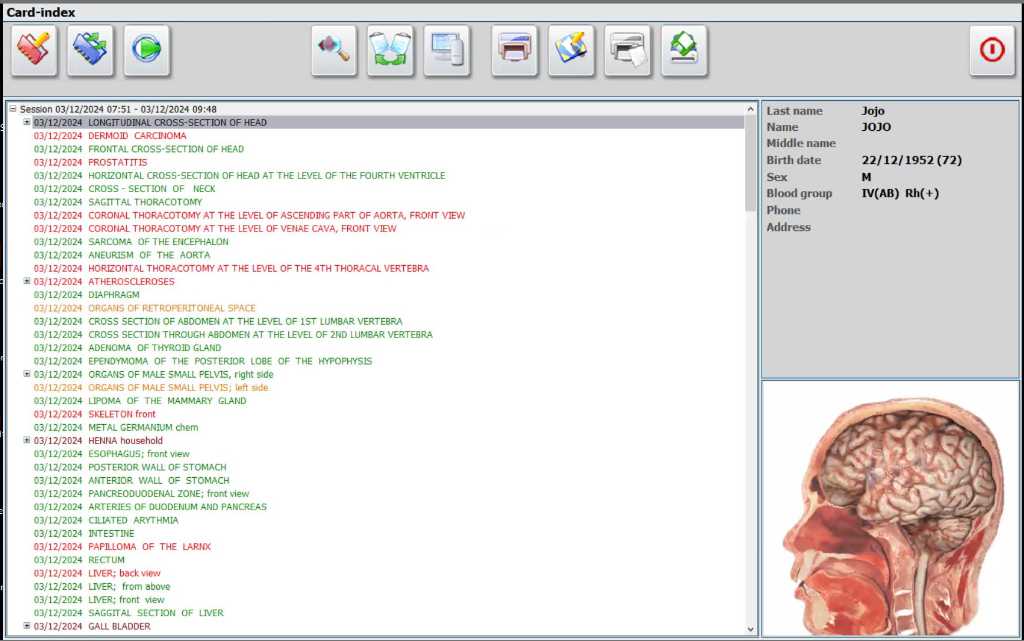Click the list scrollbar up arrow

[x=750, y=109]
